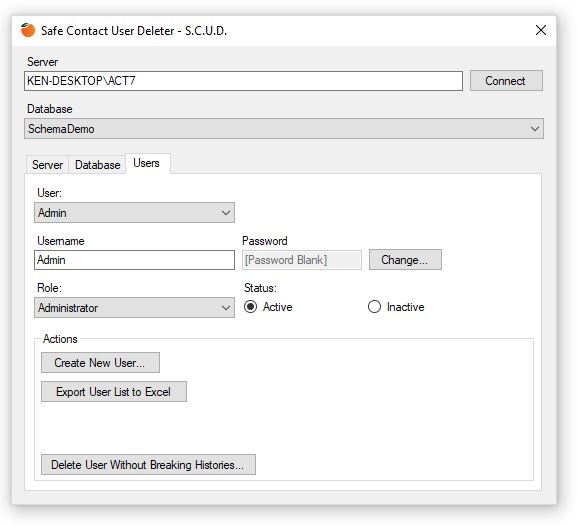Click the Change... password button
Screen dimensions: 579x526
(x=405, y=260)
